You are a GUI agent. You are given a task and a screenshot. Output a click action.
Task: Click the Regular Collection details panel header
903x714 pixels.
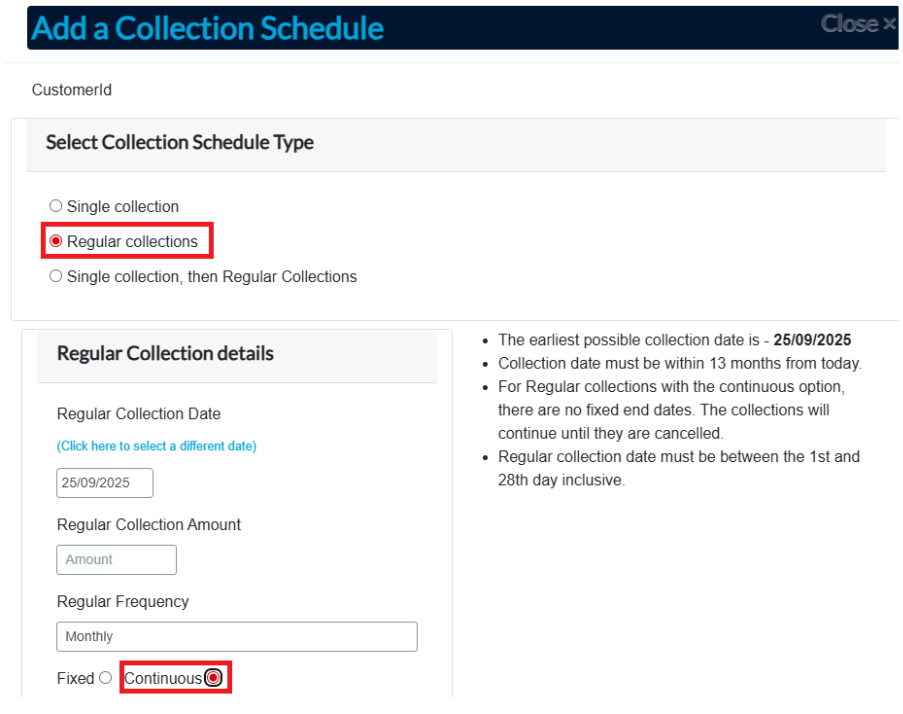click(x=165, y=354)
